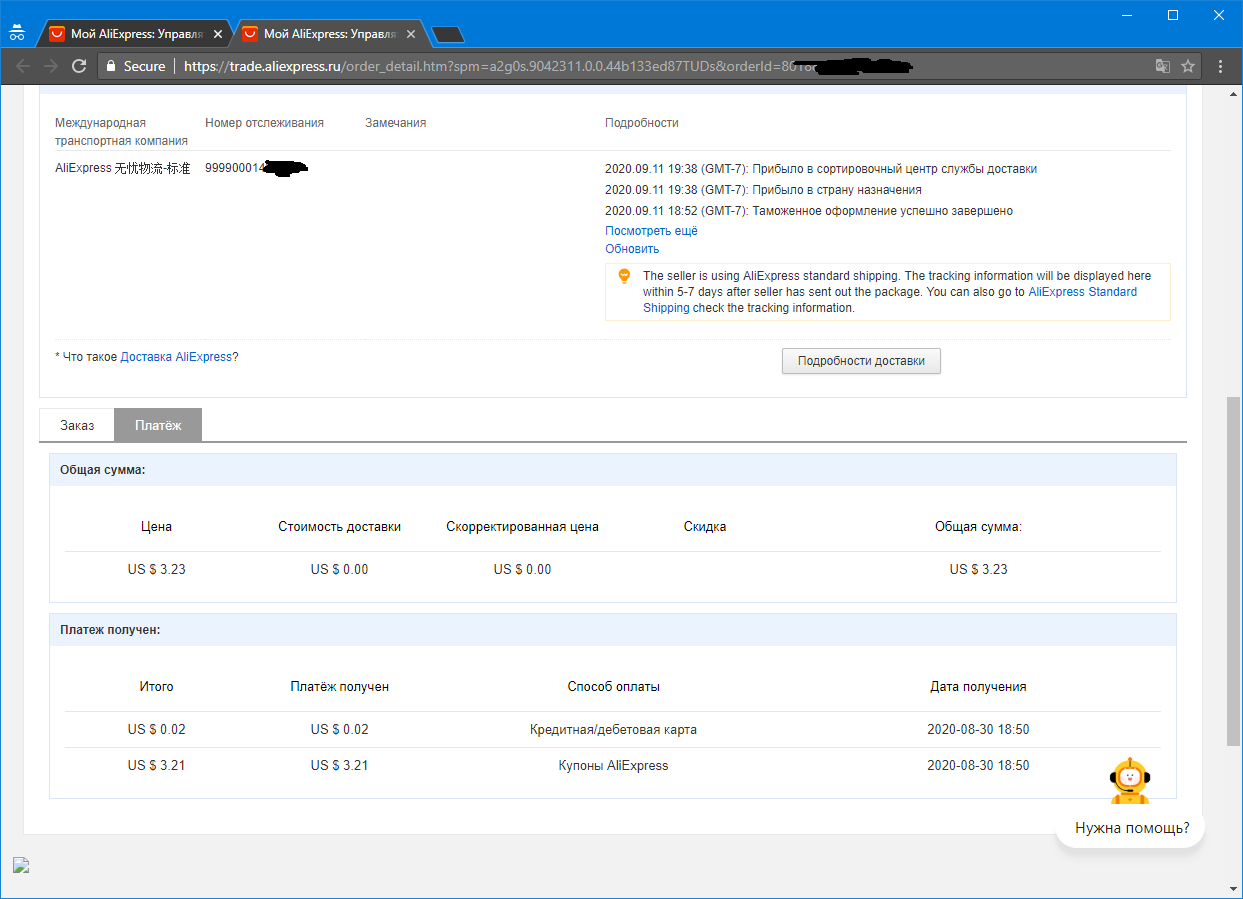Click the US $ 3.23 total under Общая сумма
1243x899 pixels.
tap(978, 570)
